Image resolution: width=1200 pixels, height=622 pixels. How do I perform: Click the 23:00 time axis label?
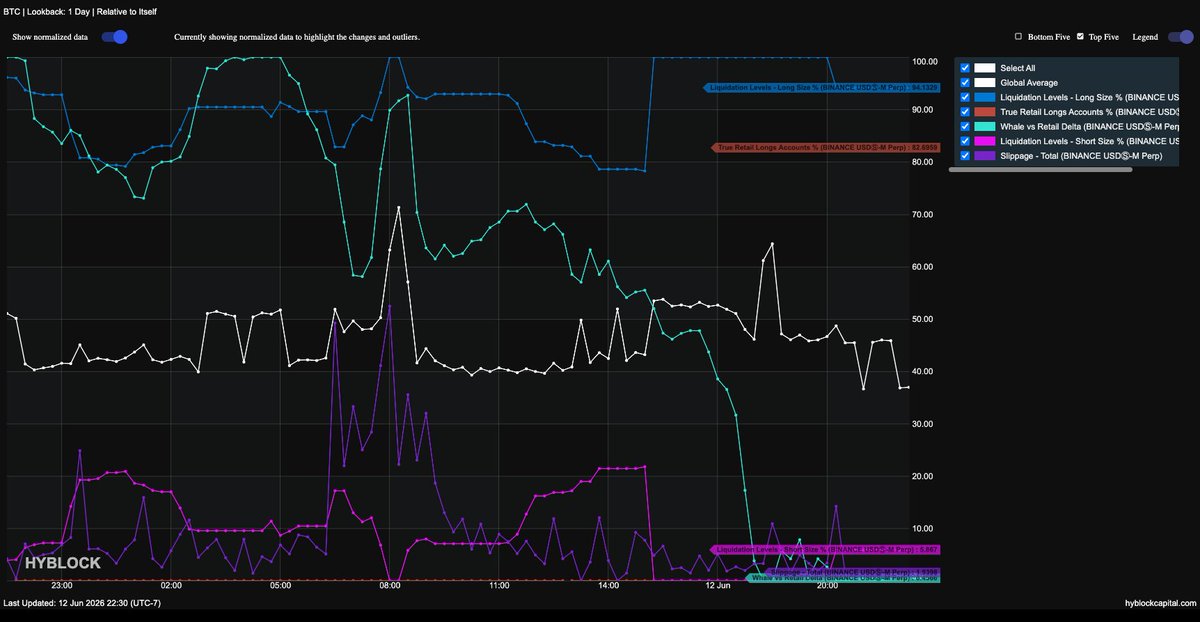pos(61,586)
